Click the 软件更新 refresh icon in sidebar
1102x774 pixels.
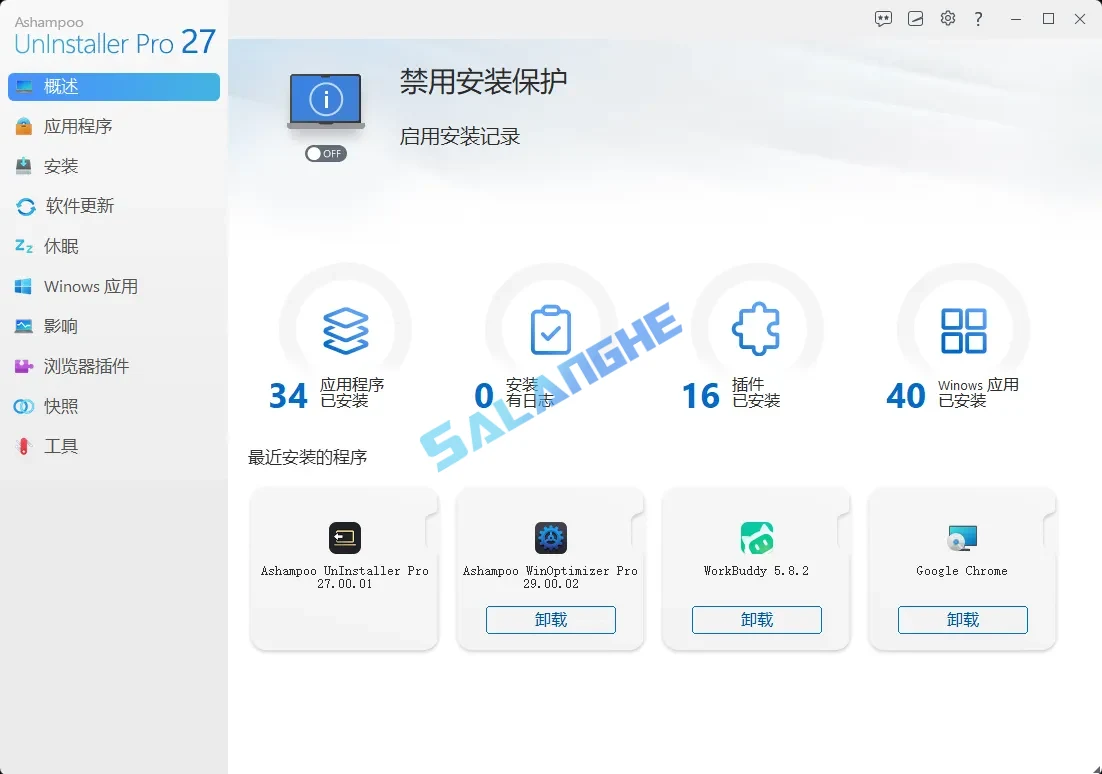tap(25, 207)
